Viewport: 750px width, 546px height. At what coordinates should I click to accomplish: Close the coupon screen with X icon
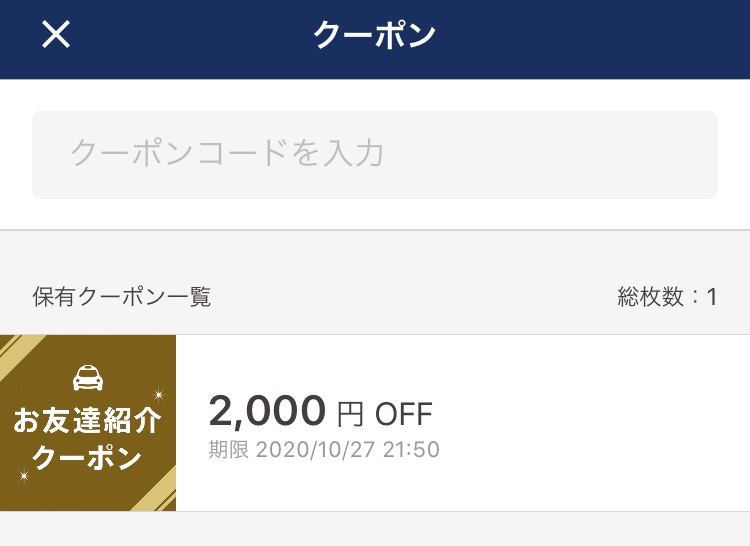point(56,34)
